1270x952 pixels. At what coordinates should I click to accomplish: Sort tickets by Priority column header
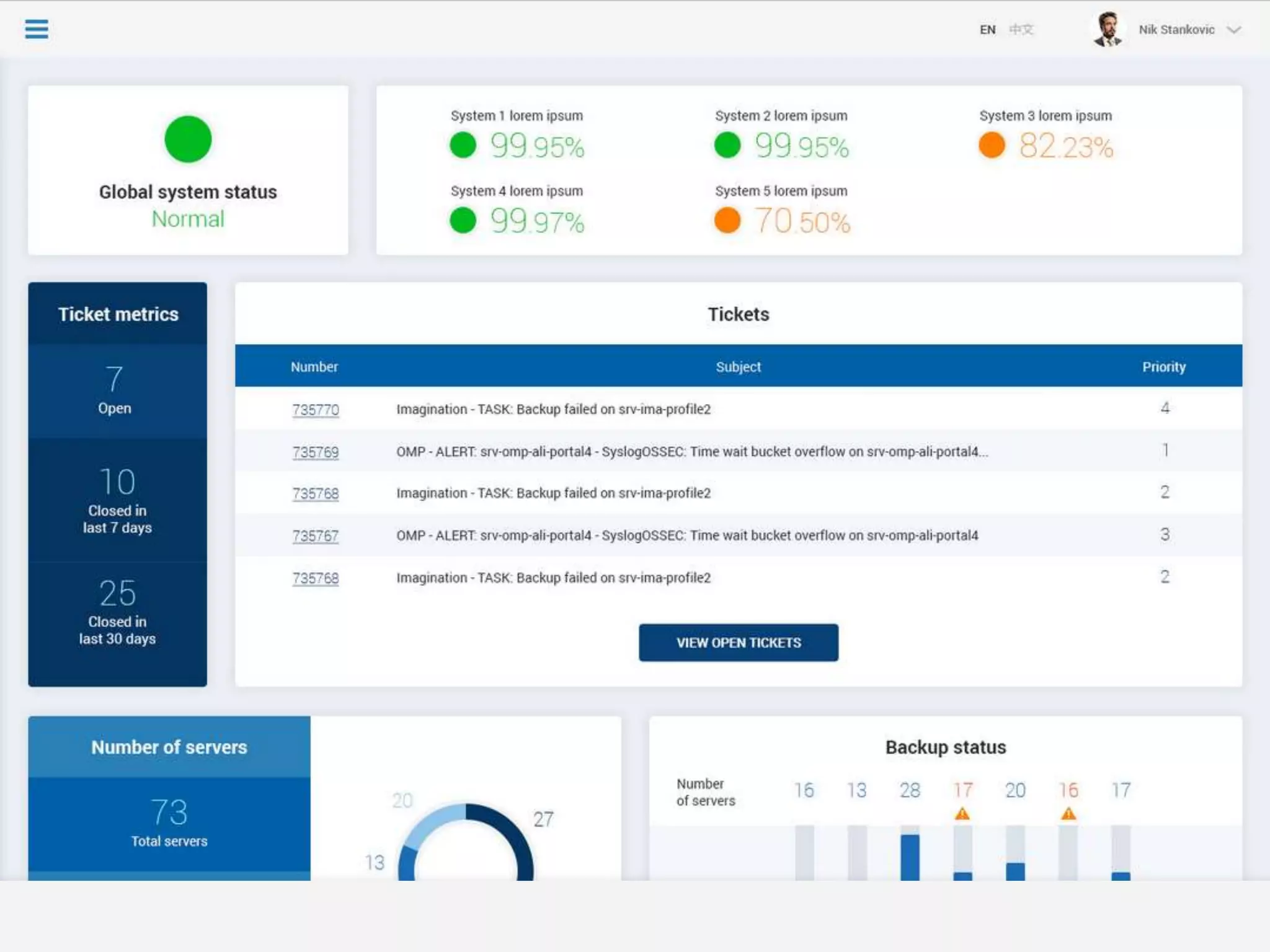tap(1164, 367)
